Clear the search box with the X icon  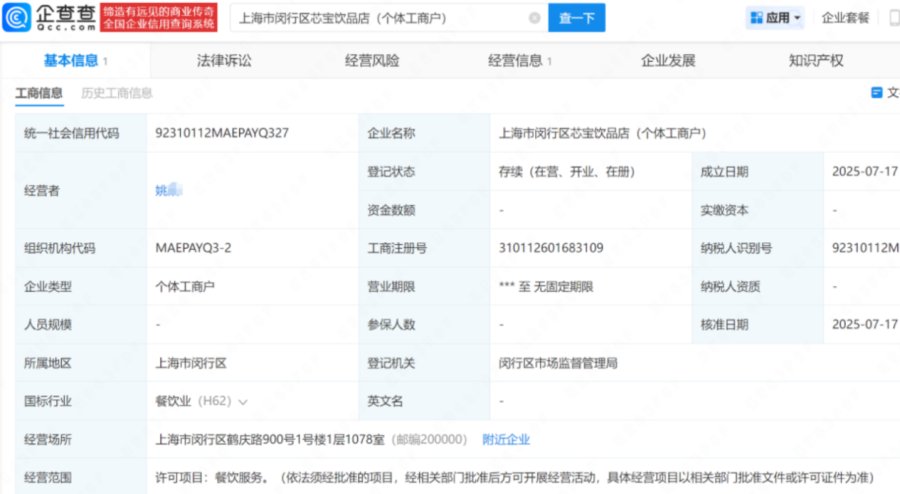[534, 18]
